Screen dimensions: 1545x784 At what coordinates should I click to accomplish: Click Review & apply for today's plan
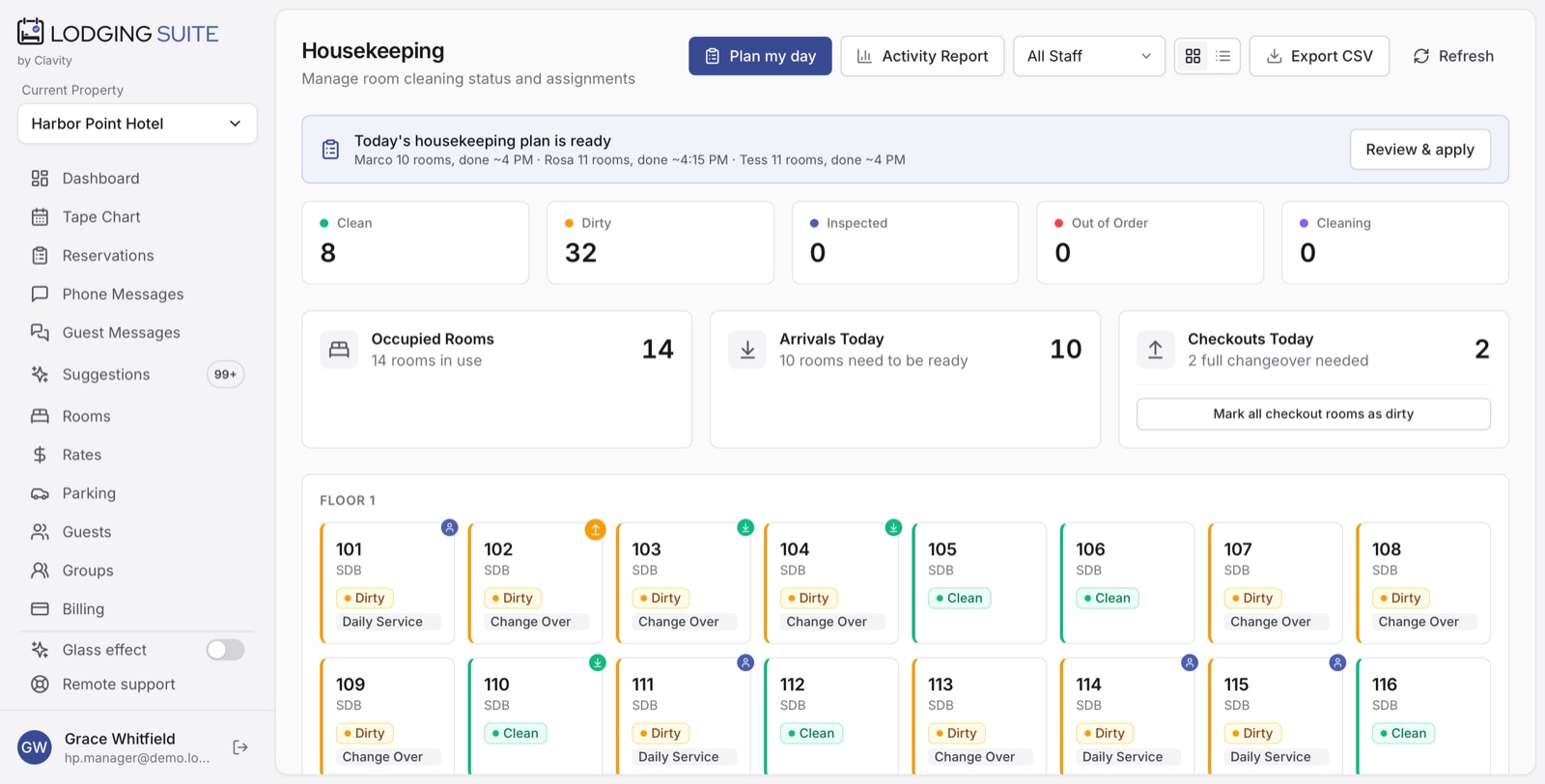click(1419, 150)
